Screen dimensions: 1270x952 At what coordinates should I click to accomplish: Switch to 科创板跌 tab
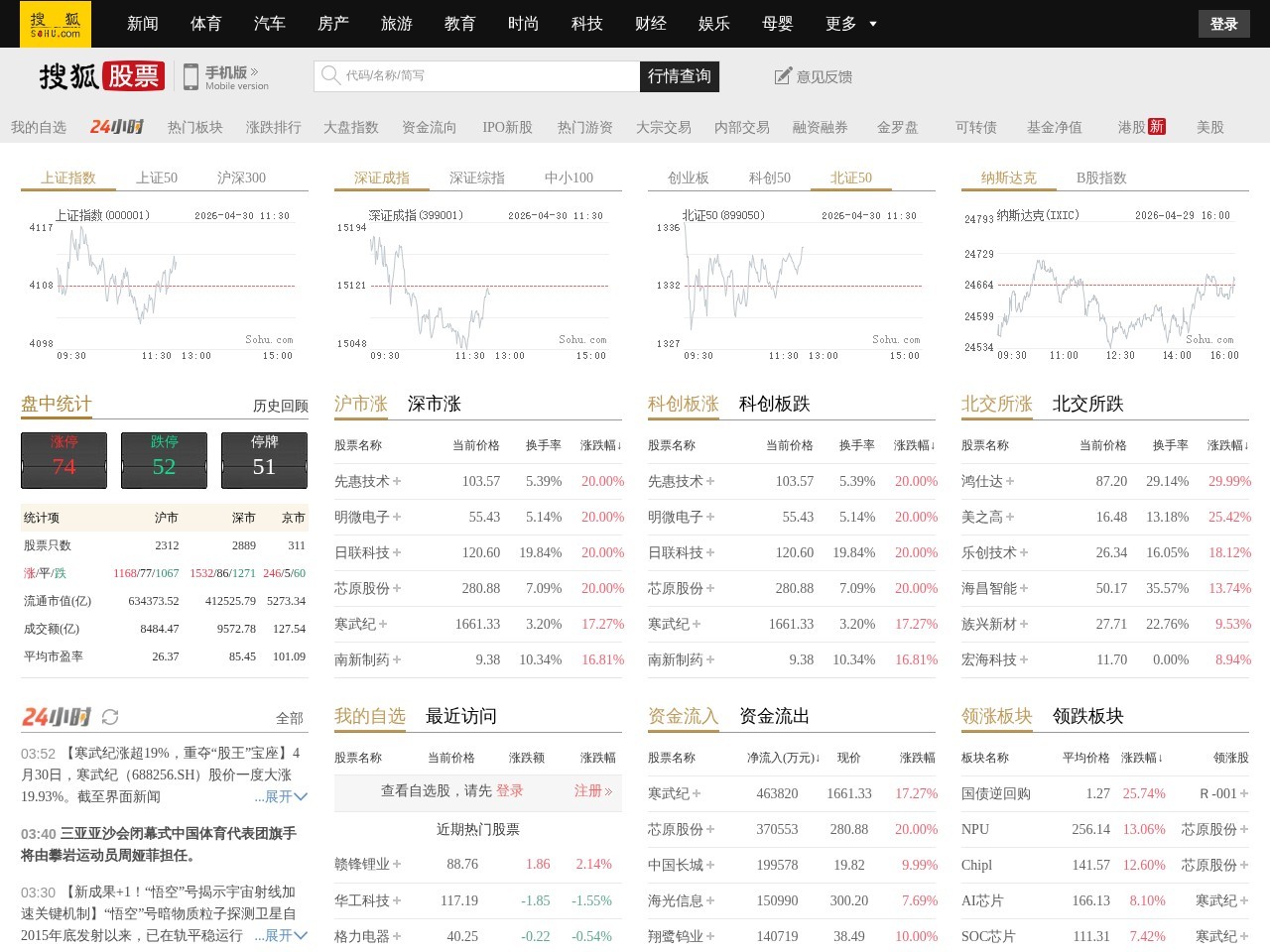pyautogui.click(x=775, y=404)
